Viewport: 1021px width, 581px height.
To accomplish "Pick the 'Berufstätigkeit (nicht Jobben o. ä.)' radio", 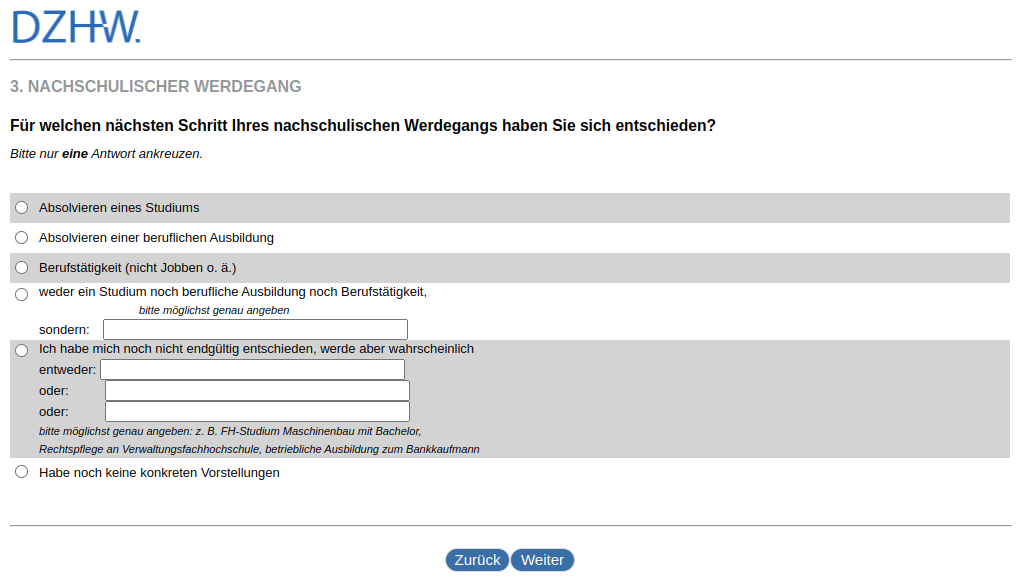I will click(x=22, y=268).
